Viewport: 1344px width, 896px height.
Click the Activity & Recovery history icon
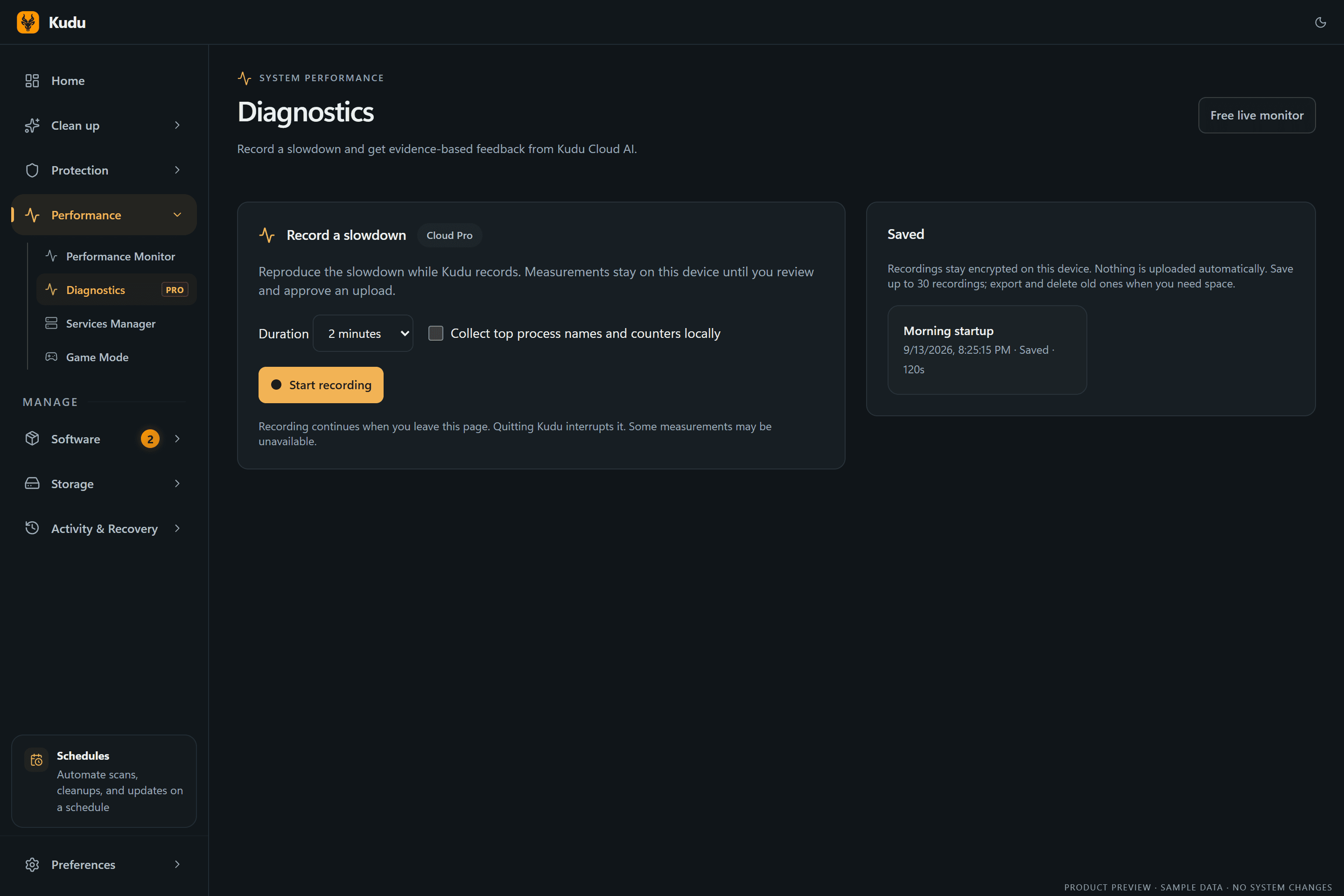[32, 528]
